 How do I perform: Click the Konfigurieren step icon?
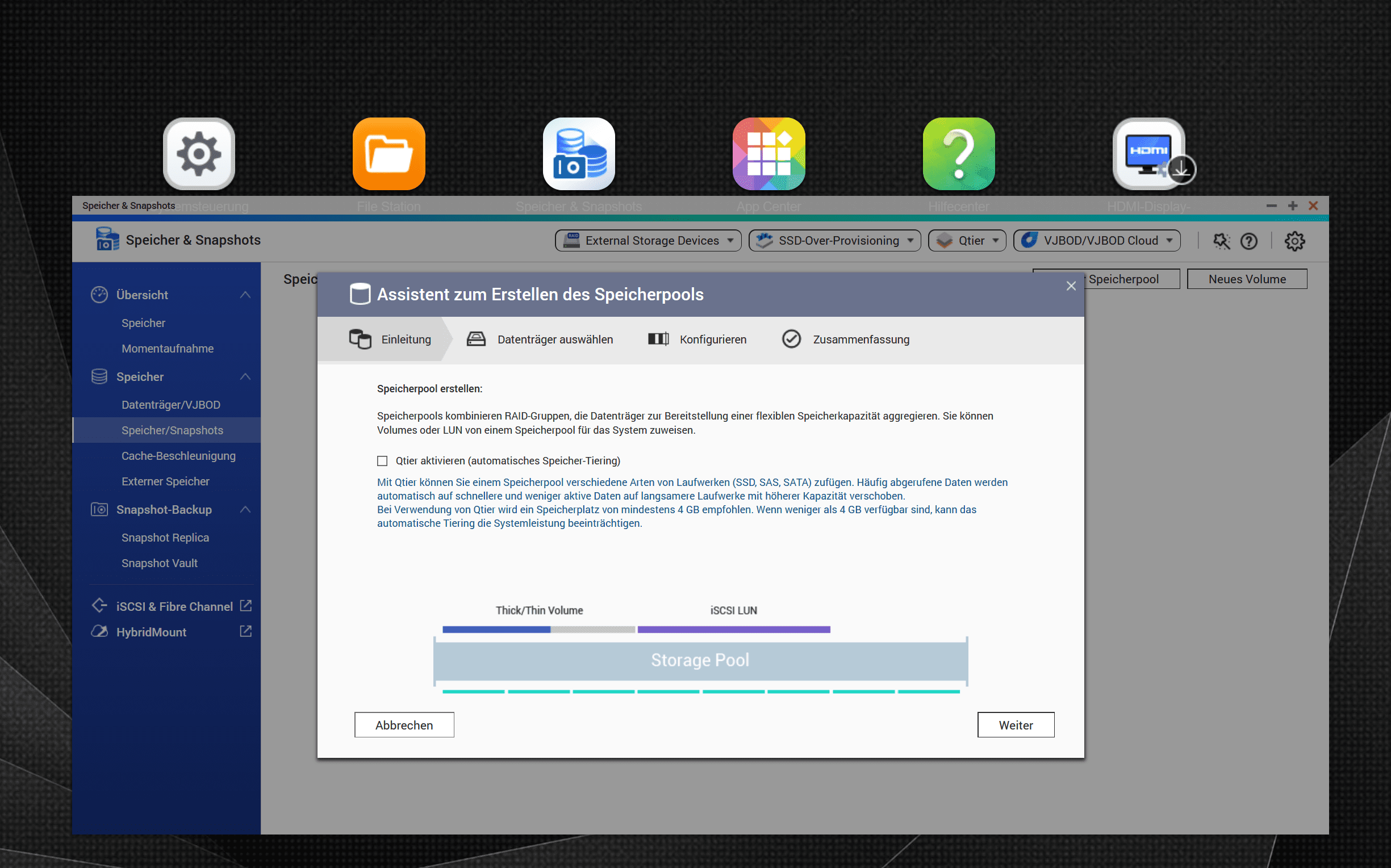[x=658, y=339]
